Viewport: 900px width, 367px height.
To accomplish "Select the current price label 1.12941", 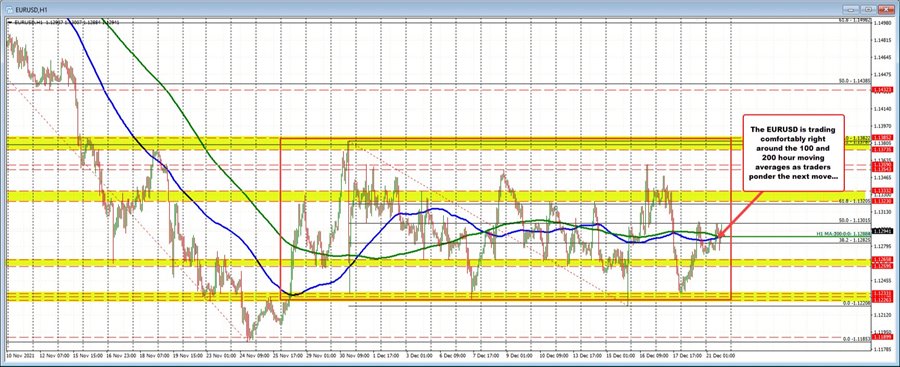I will pos(882,231).
